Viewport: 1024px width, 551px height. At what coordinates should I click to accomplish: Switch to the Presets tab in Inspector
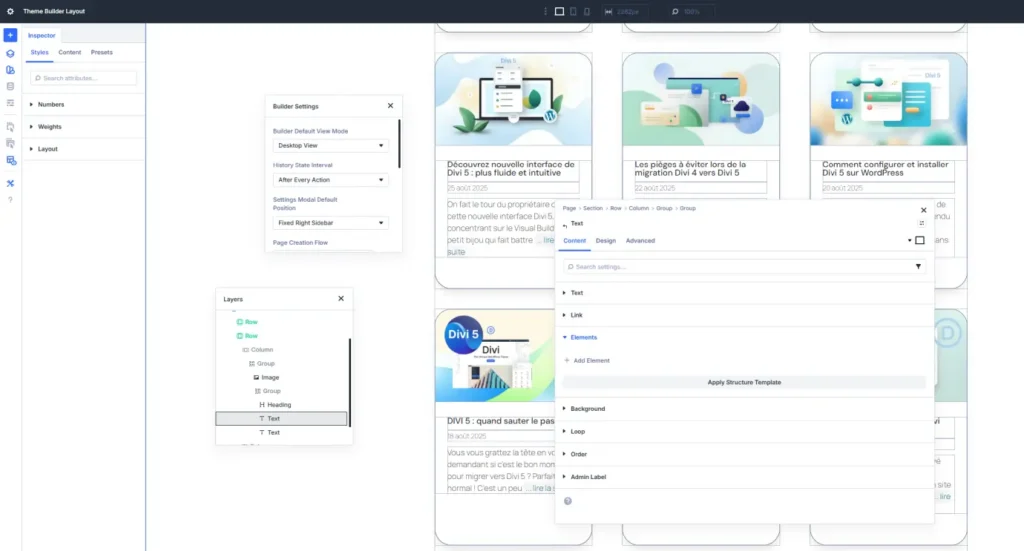click(x=101, y=52)
